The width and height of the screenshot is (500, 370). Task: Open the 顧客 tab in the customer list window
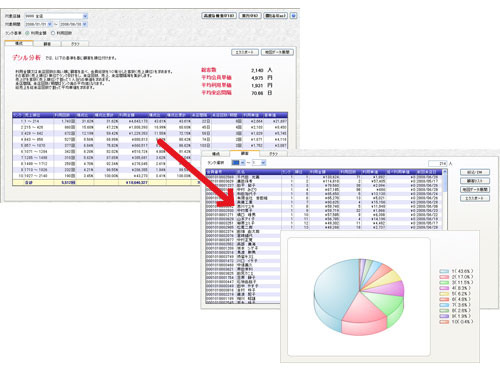[x=244, y=153]
